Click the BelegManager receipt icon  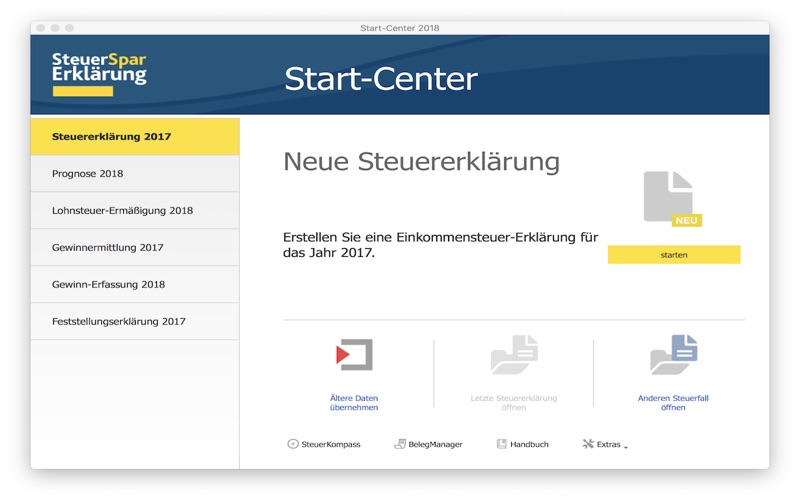click(400, 444)
